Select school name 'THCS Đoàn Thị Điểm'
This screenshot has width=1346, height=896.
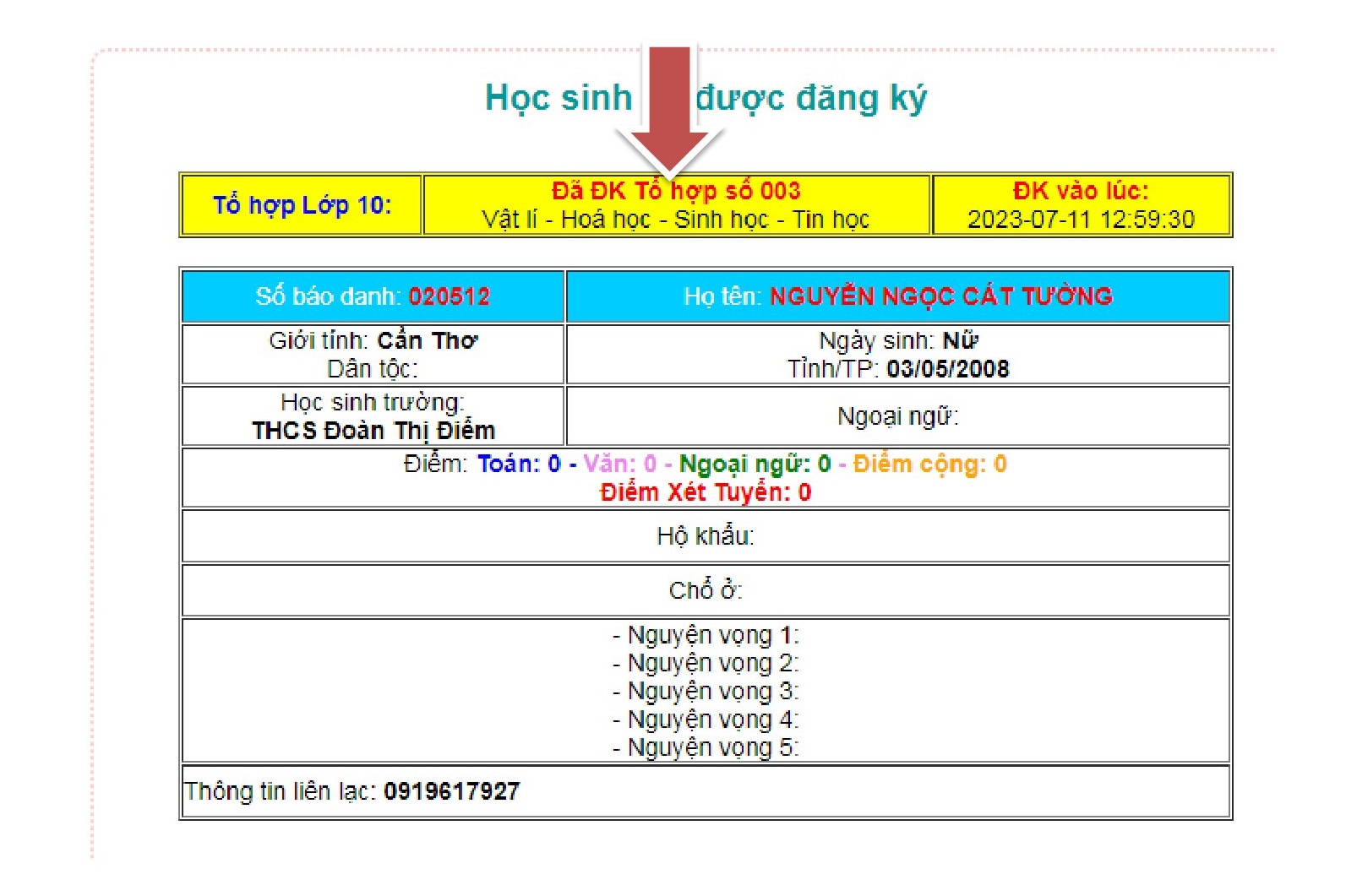point(373,431)
